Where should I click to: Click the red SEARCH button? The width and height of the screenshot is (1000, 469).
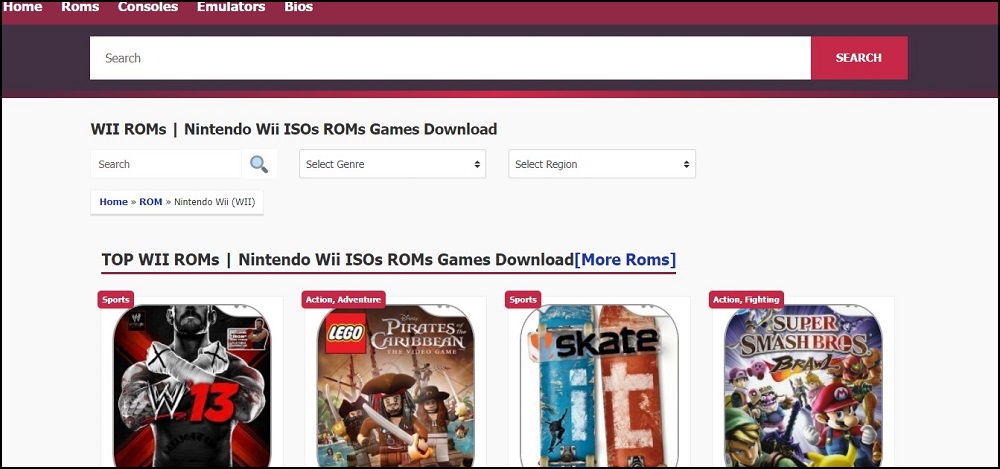tap(859, 58)
